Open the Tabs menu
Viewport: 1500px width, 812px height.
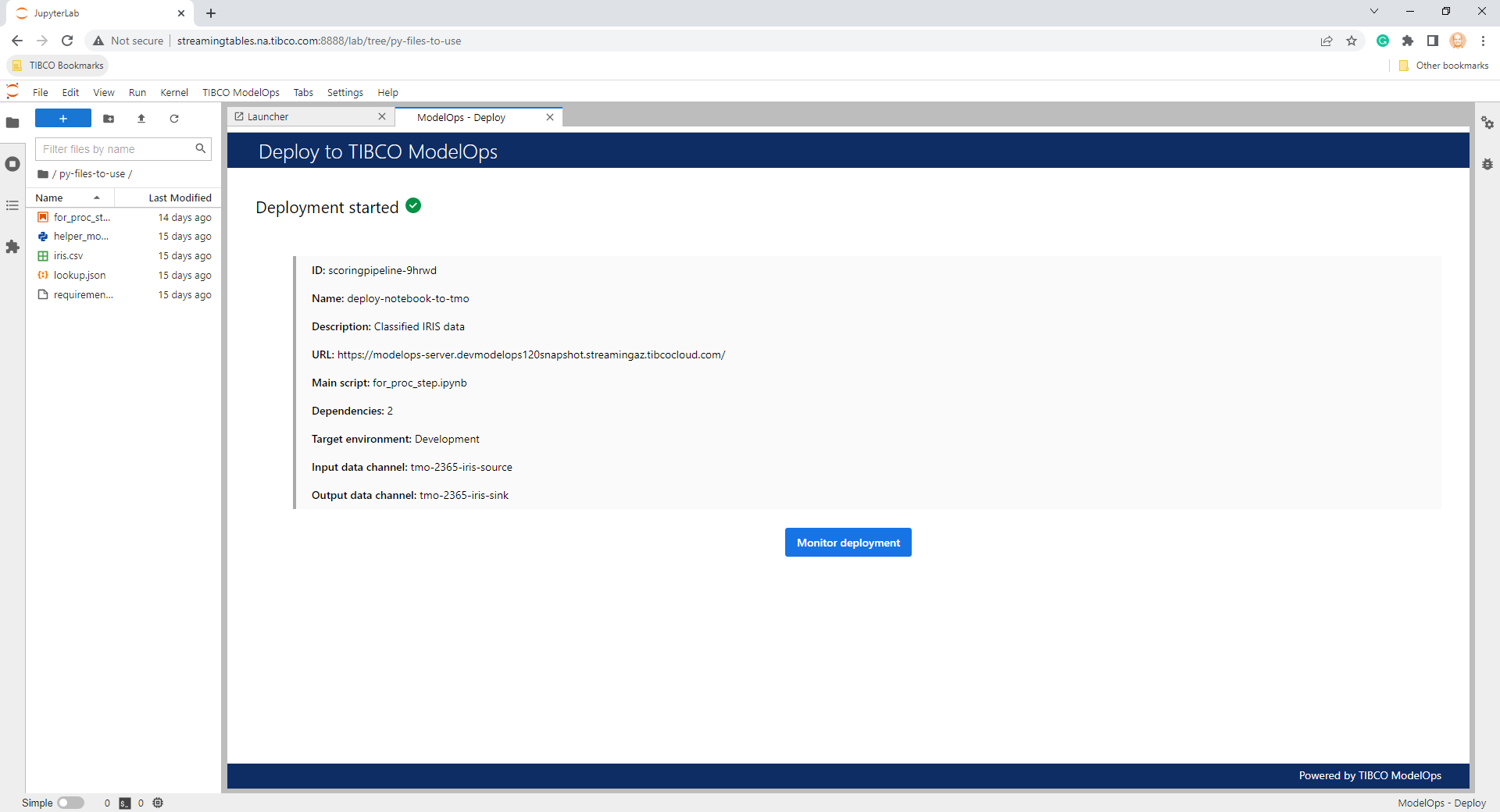[x=303, y=92]
